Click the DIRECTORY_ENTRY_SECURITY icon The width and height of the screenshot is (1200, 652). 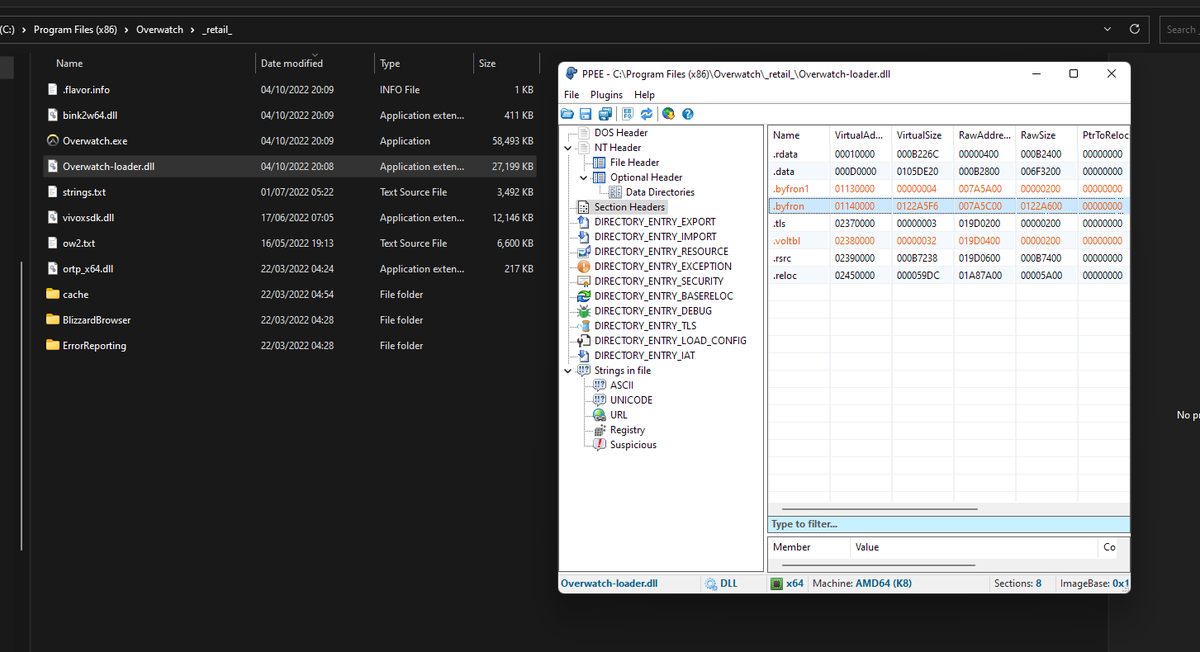pyautogui.click(x=584, y=282)
